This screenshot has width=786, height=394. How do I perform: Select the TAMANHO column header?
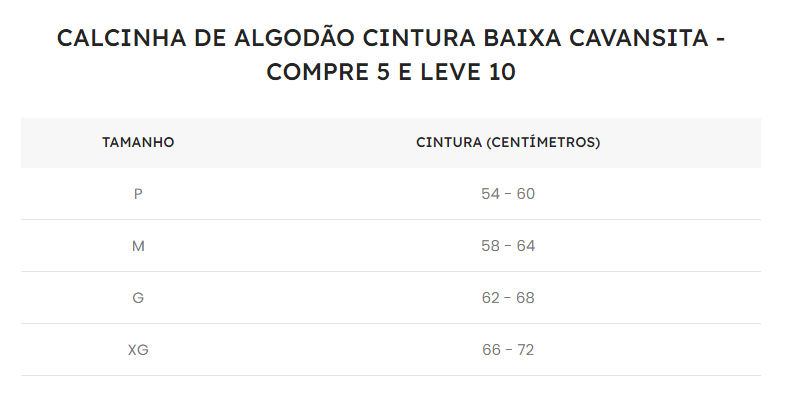(138, 142)
